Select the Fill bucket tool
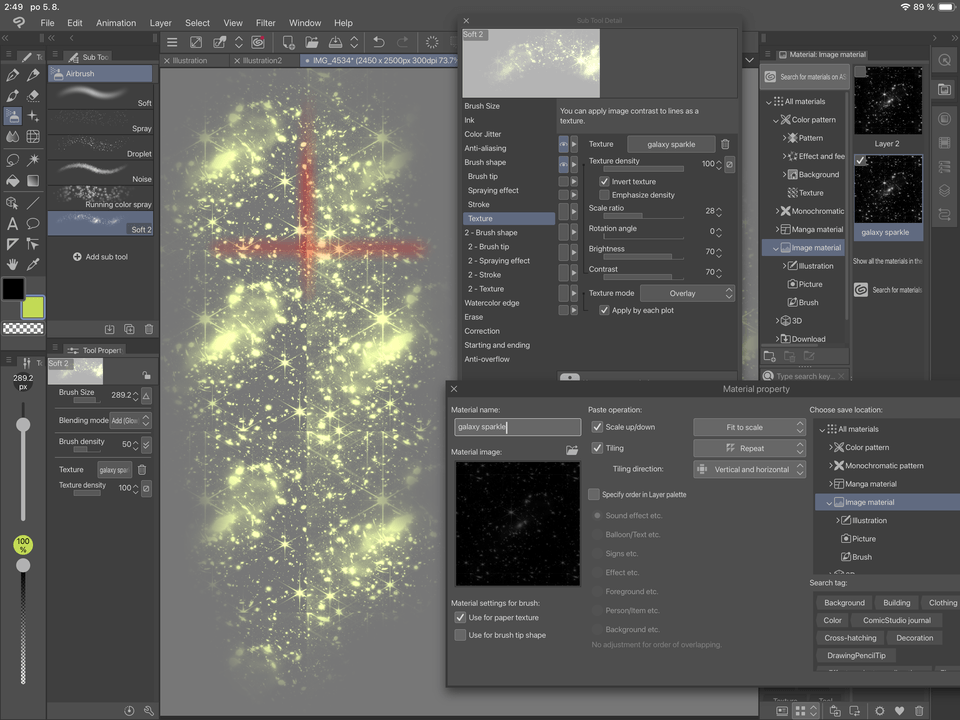 click(12, 181)
